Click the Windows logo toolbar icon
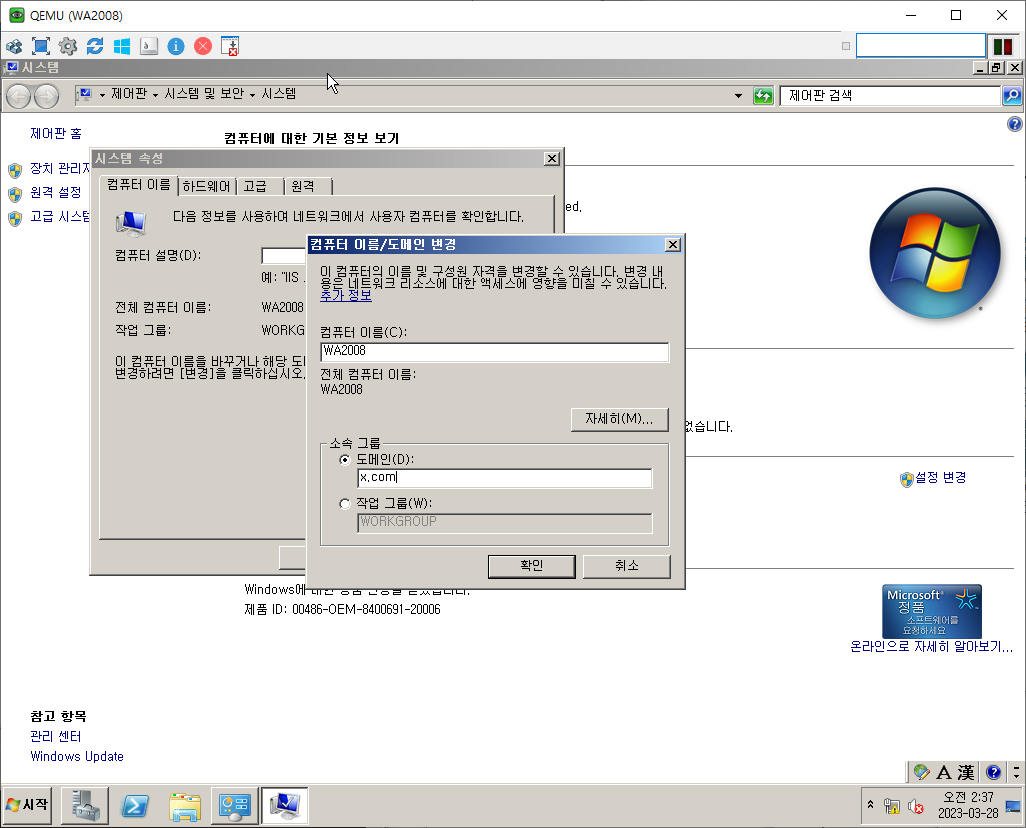The height and width of the screenshot is (828, 1026). coord(122,46)
